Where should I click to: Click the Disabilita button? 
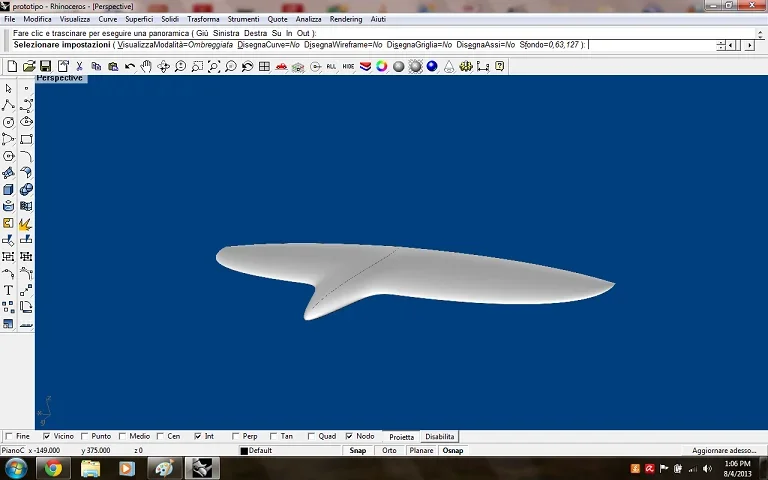click(439, 437)
